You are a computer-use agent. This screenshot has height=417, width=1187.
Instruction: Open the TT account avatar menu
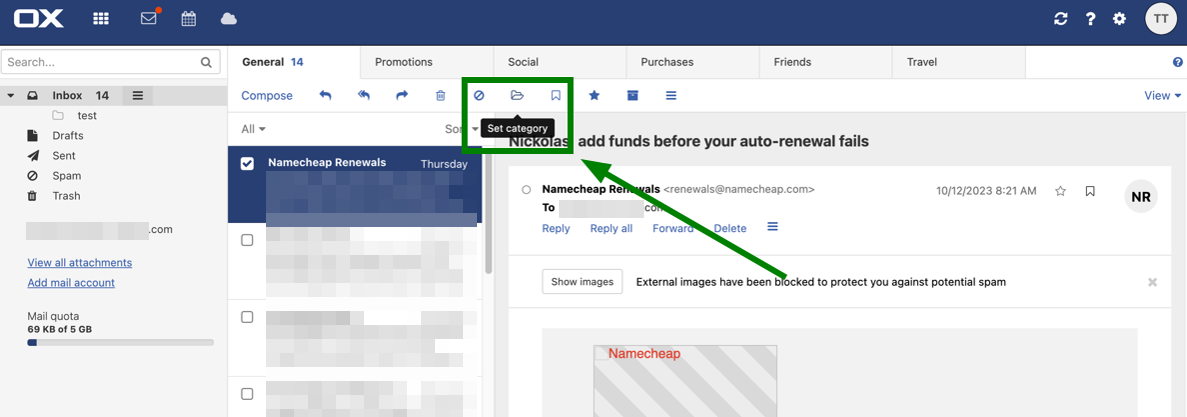[x=1161, y=19]
